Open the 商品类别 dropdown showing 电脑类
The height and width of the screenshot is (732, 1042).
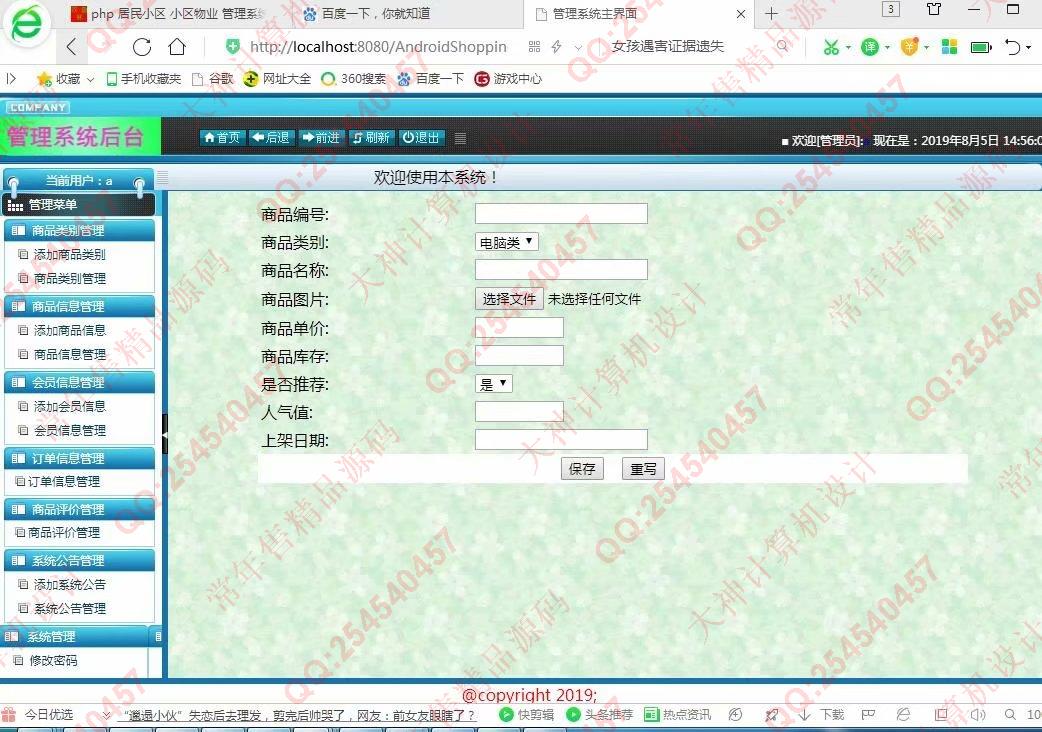pos(506,242)
